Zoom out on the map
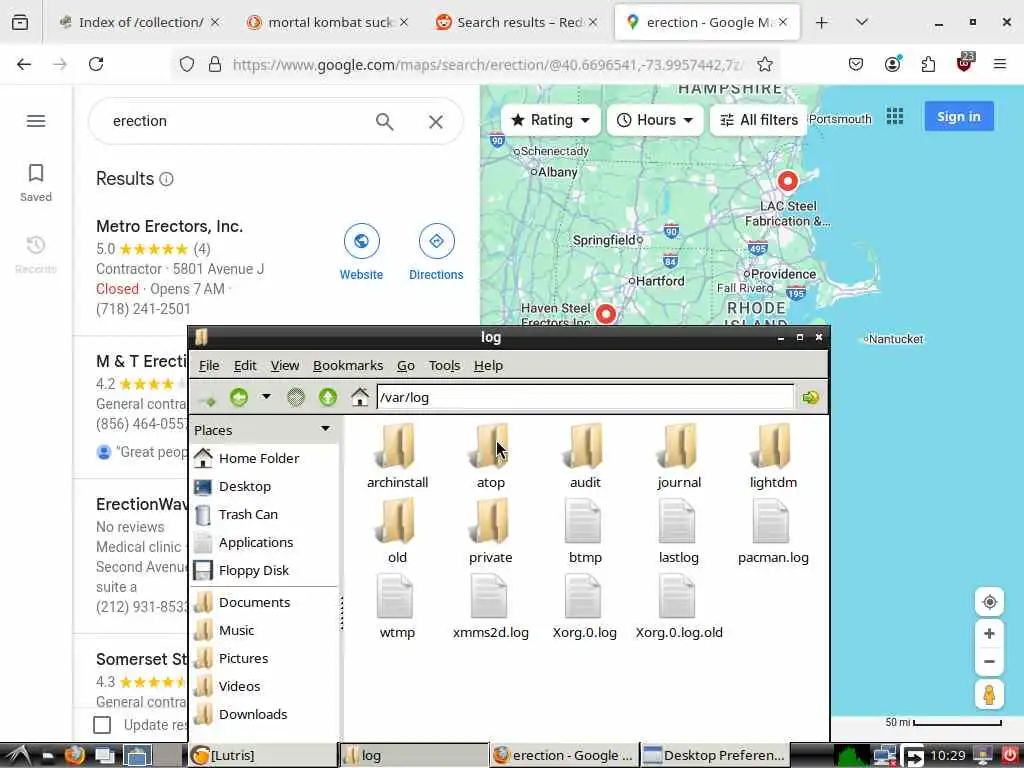 coord(989,662)
